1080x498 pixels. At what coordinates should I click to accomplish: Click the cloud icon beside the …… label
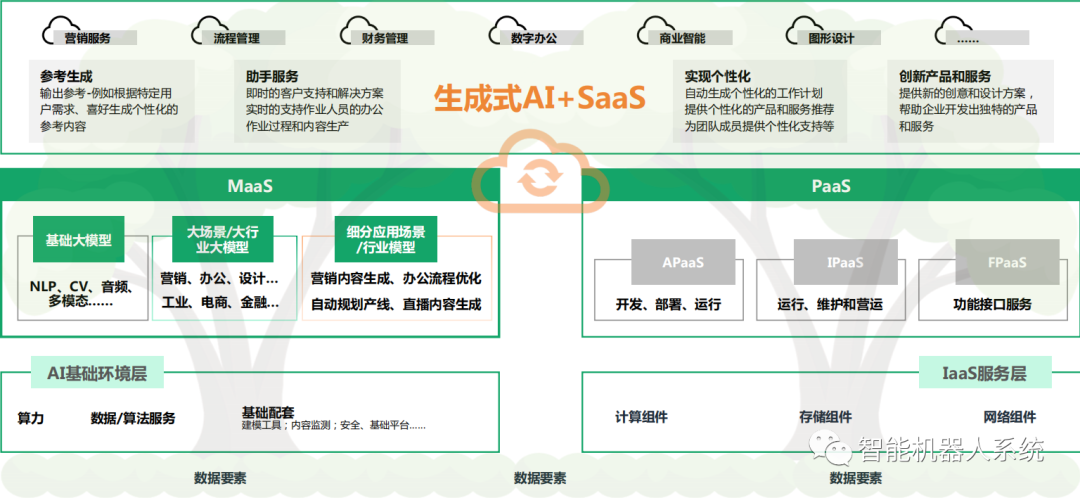(x=953, y=32)
